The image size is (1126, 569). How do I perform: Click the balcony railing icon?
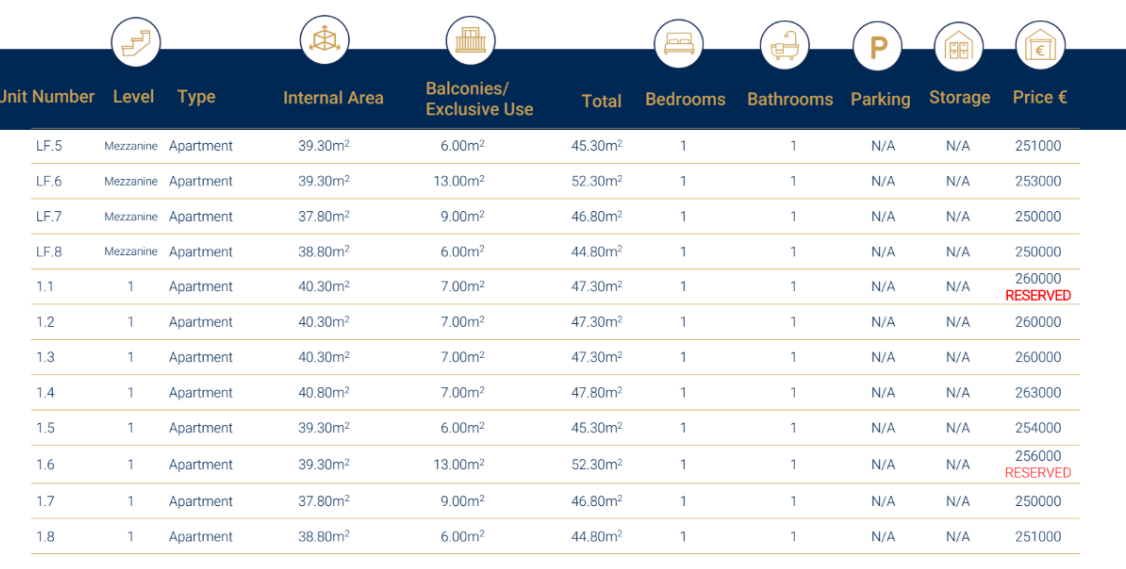(469, 41)
